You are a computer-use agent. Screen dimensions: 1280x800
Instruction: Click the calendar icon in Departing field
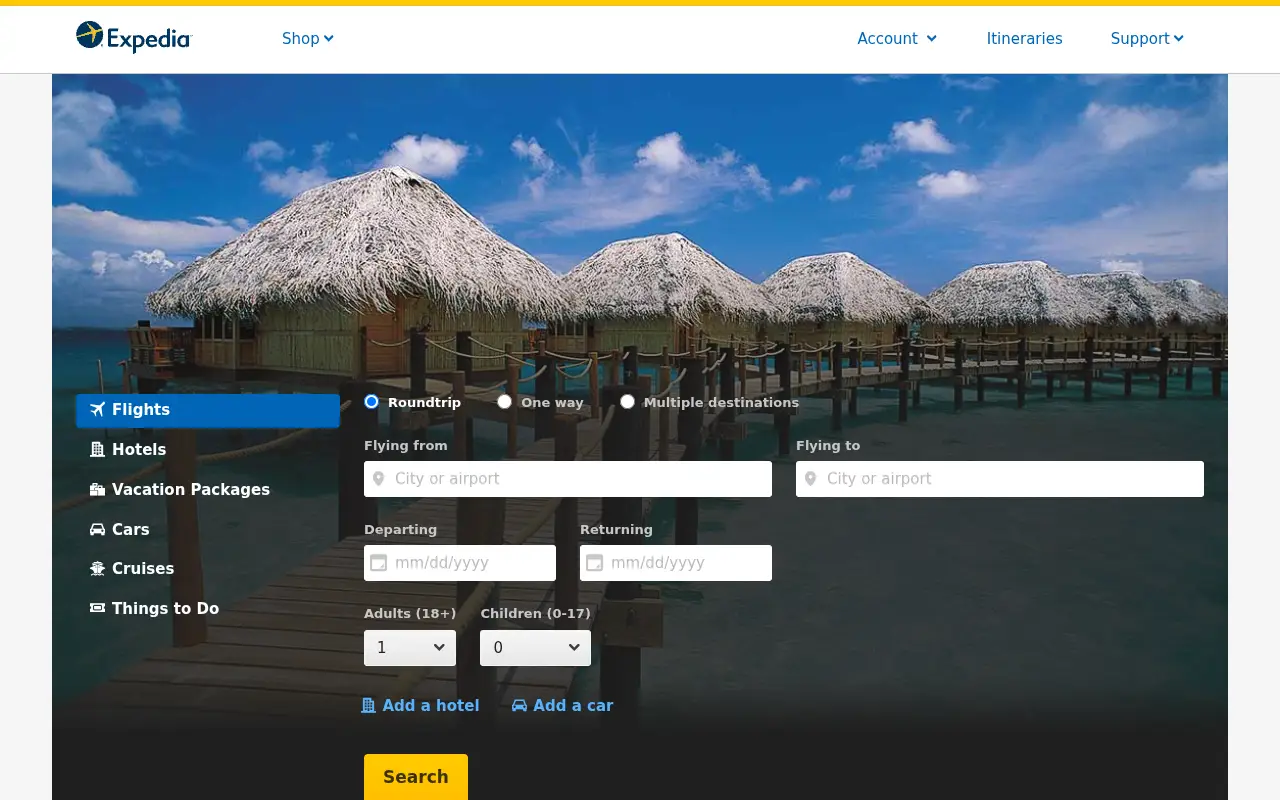tap(378, 563)
